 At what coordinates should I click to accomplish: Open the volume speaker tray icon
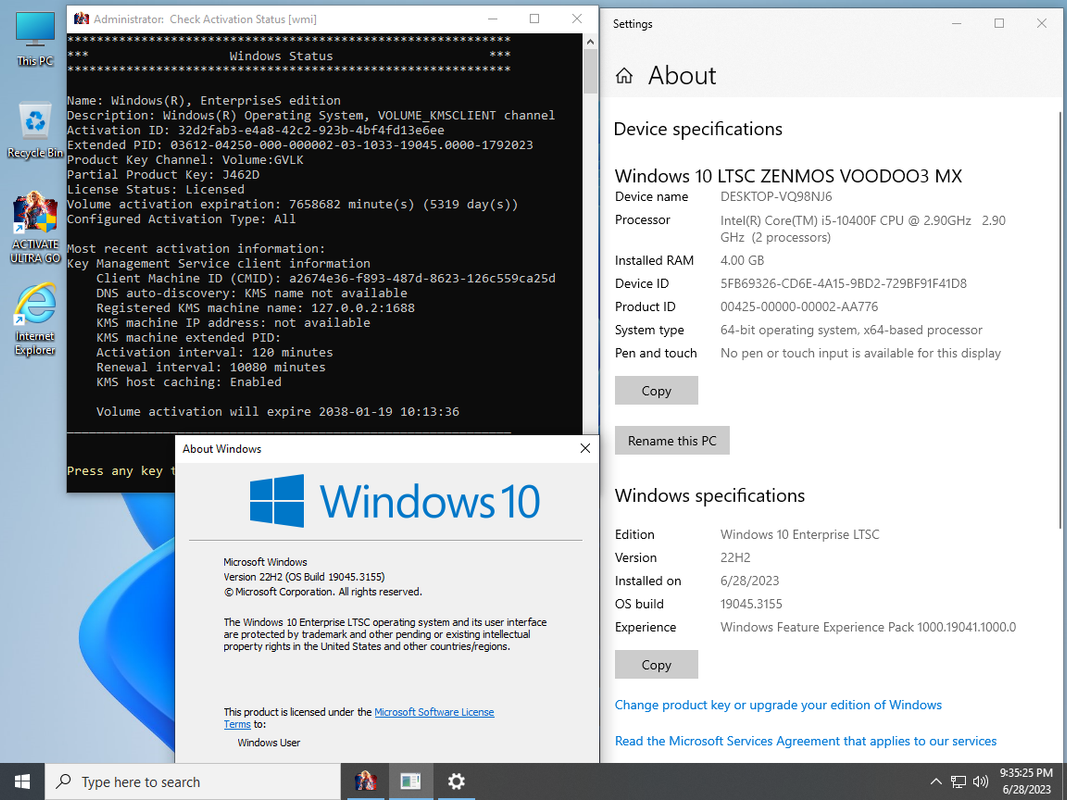tap(981, 782)
